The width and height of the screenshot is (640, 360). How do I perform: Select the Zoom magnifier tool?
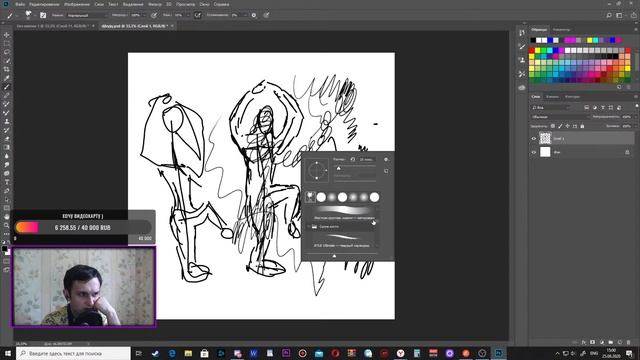(7, 225)
